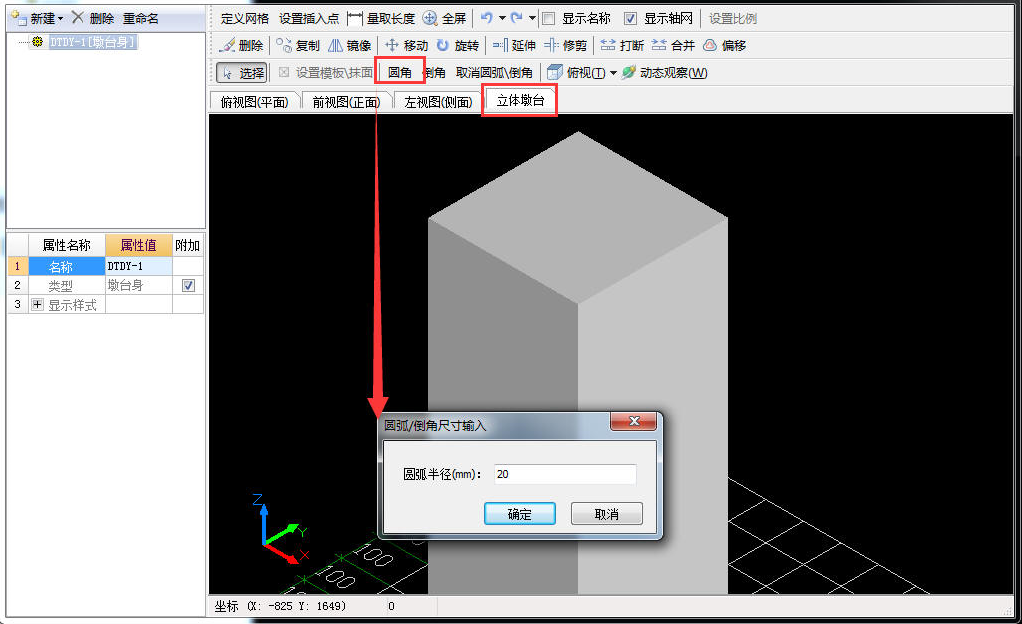The width and height of the screenshot is (1022, 624).
Task: Choose the 修剪 trim tool
Action: (x=565, y=45)
